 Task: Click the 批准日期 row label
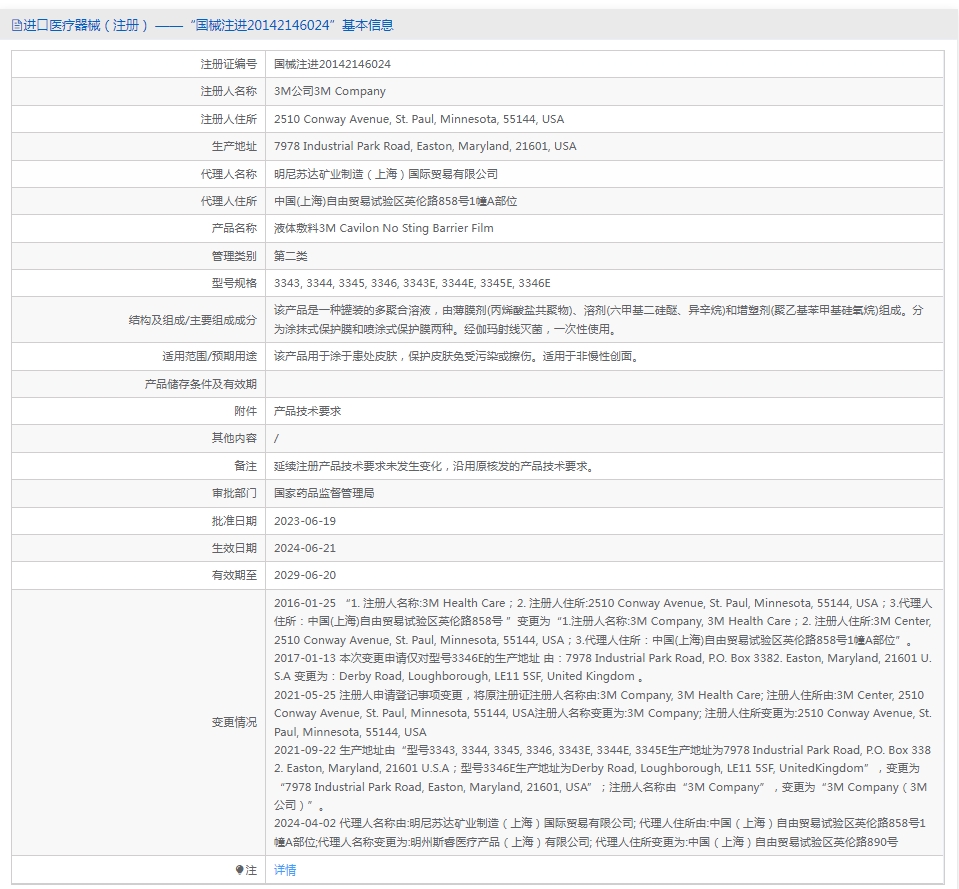234,522
